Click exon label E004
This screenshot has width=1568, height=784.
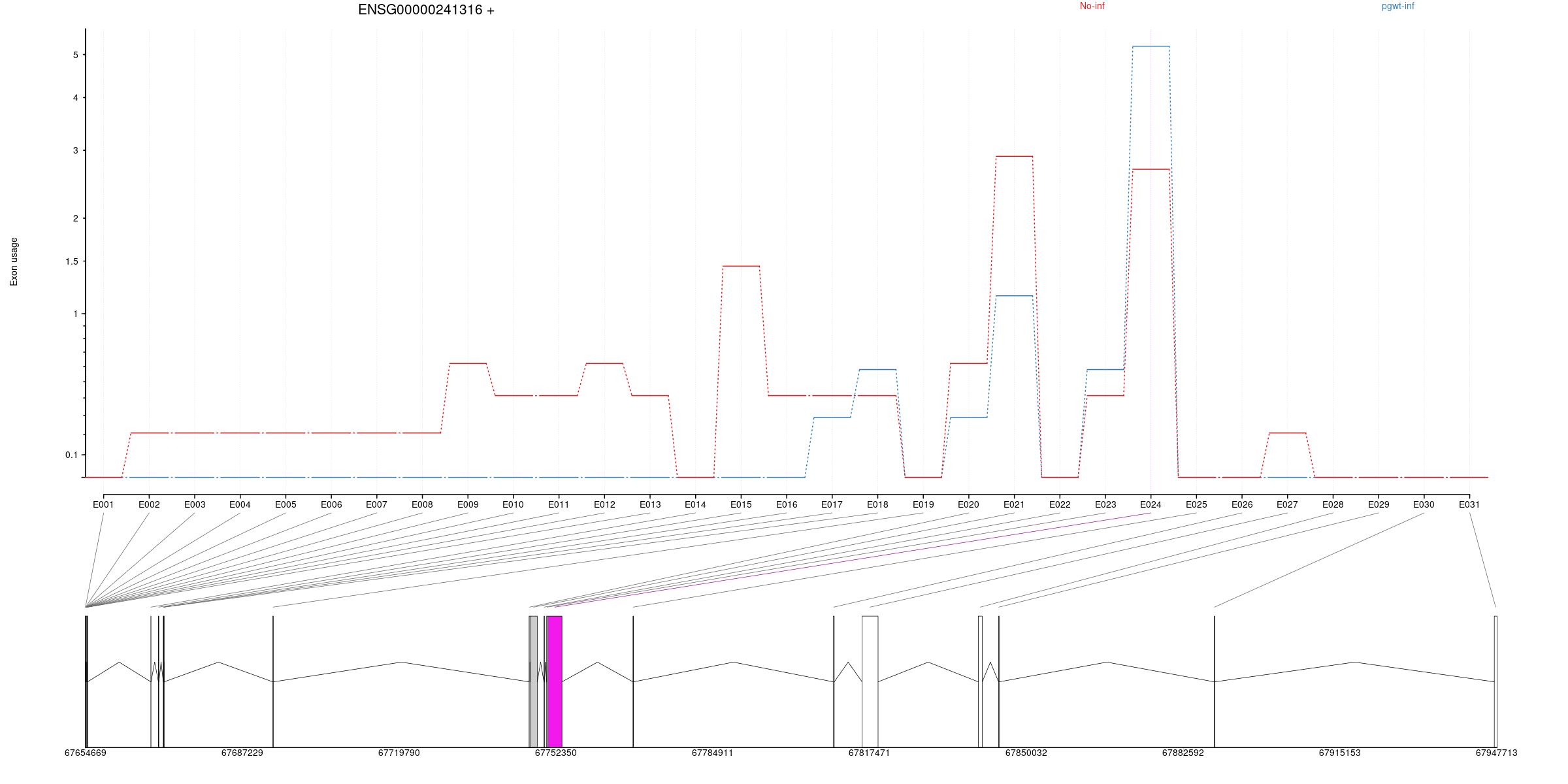(x=240, y=504)
